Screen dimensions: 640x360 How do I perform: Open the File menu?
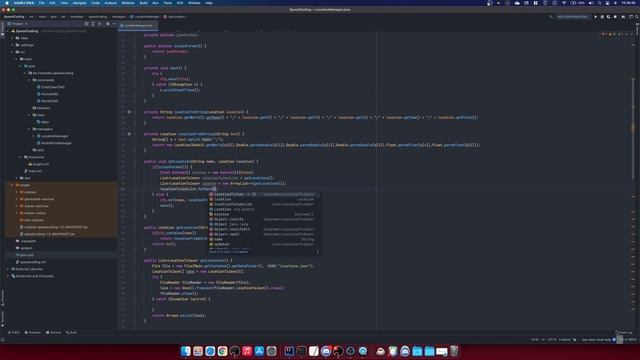tap(42, 3)
